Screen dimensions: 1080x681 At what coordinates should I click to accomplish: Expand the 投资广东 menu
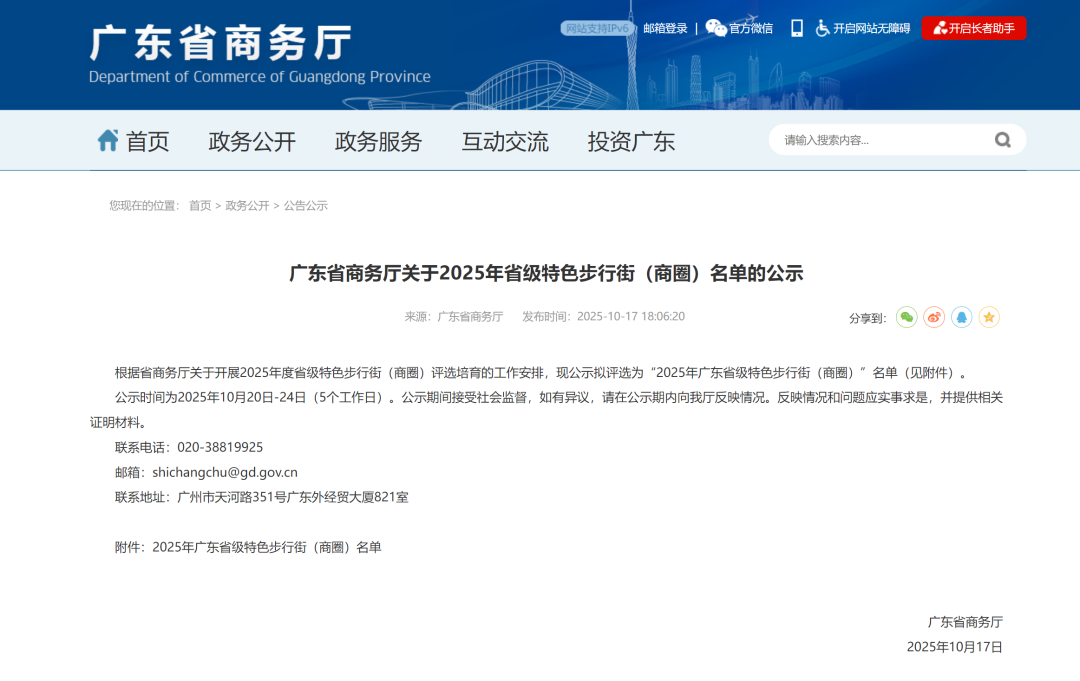[x=629, y=141]
